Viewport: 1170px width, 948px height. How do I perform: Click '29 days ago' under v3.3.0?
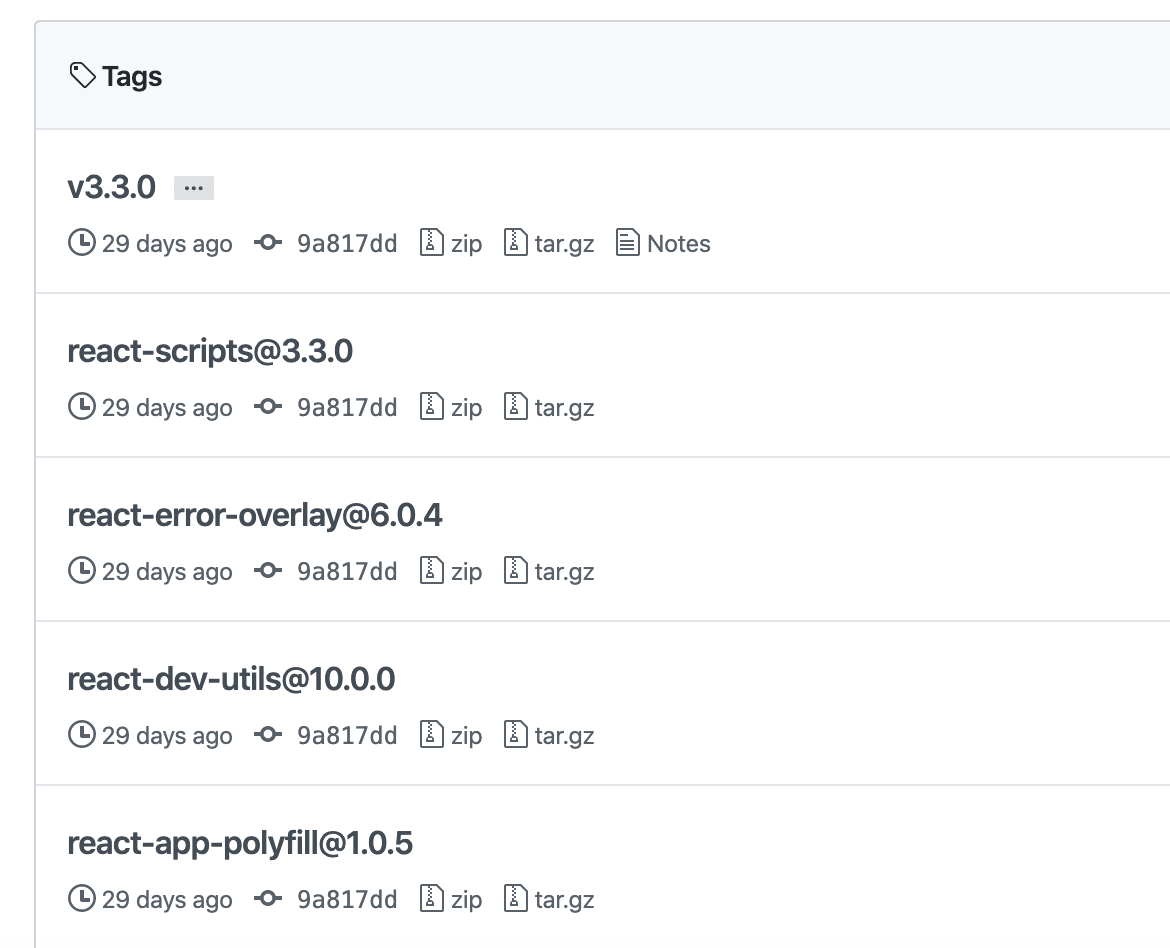pyautogui.click(x=167, y=244)
